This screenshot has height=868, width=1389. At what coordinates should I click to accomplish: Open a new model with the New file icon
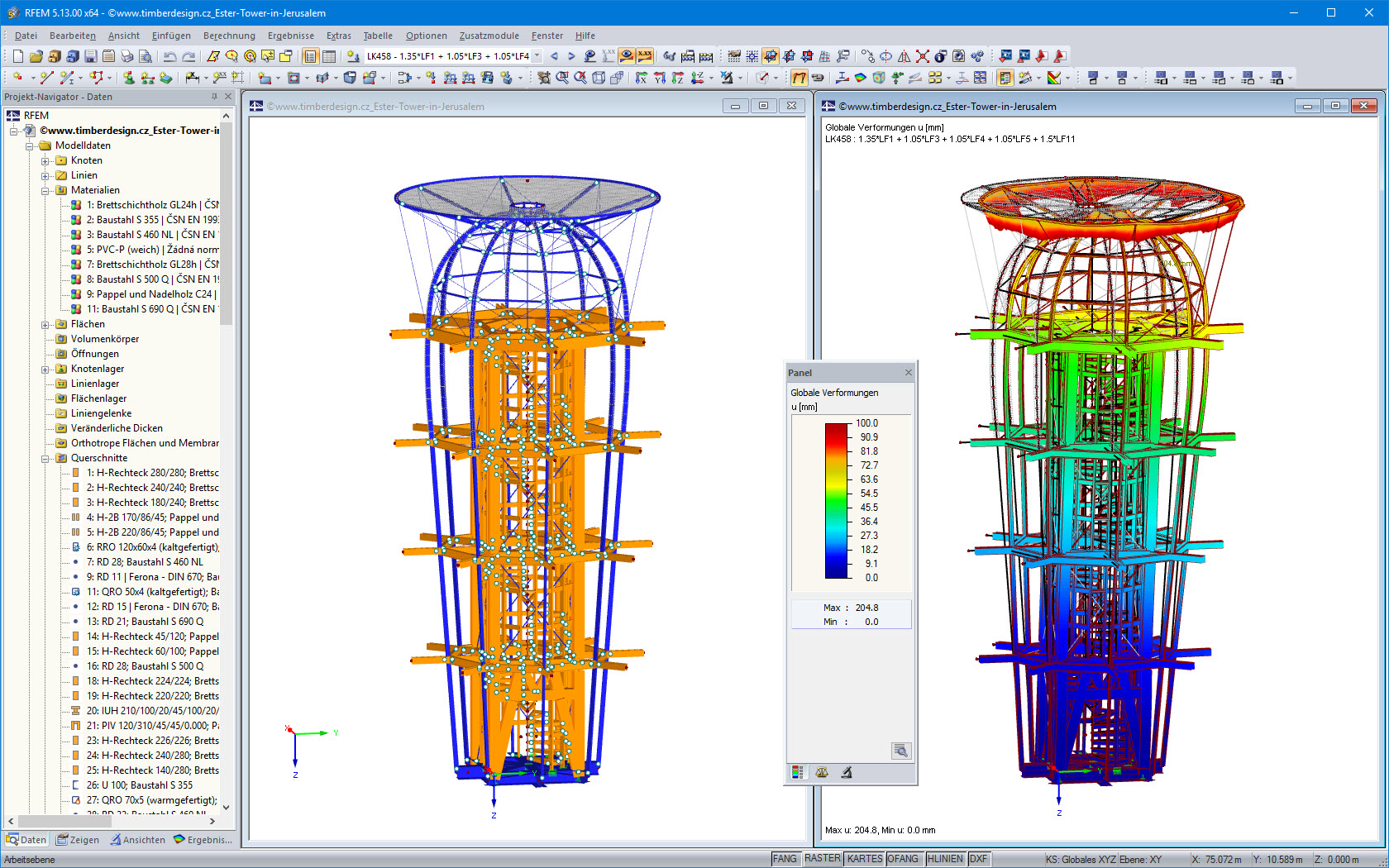pyautogui.click(x=17, y=56)
